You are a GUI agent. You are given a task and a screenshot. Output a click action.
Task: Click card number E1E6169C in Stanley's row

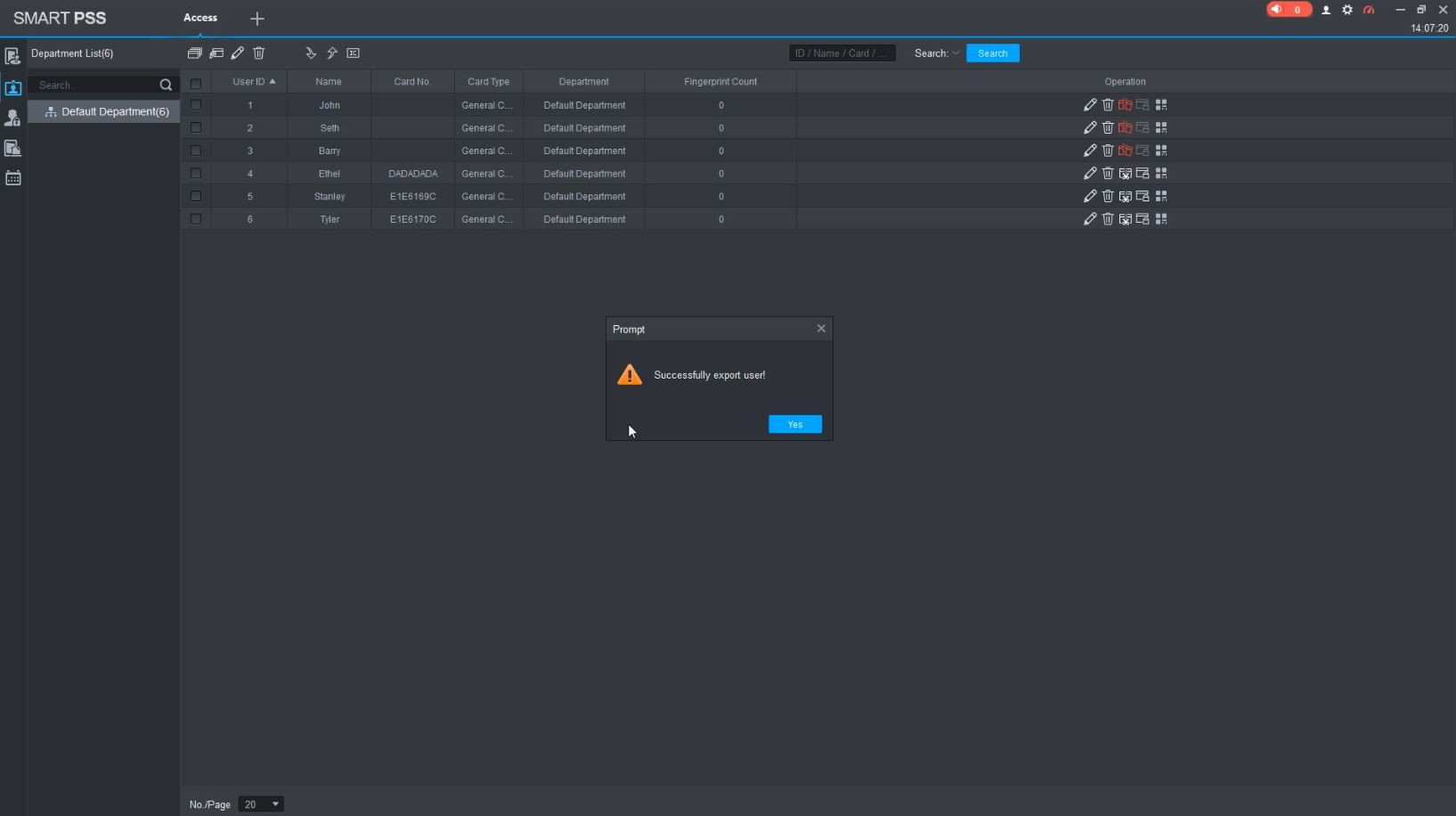pyautogui.click(x=413, y=197)
